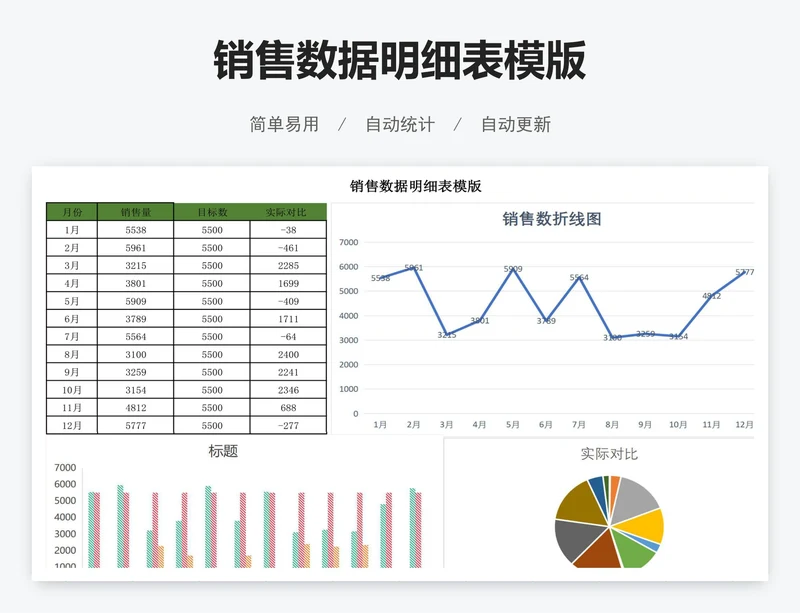Viewport: 800px width, 613px height.
Task: Select the sales cell 5564 in table
Action: 136,336
